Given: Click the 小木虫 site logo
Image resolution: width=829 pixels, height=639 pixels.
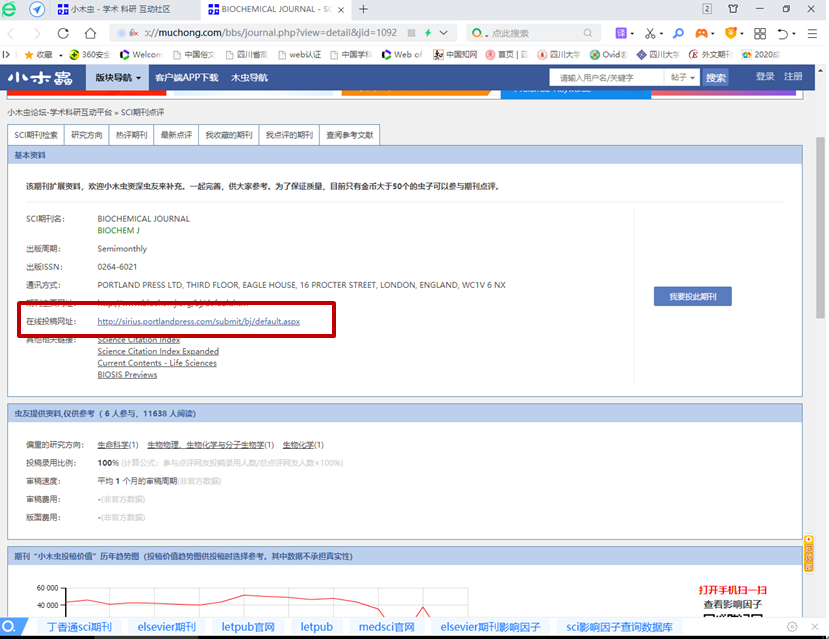Looking at the screenshot, I should coord(40,78).
